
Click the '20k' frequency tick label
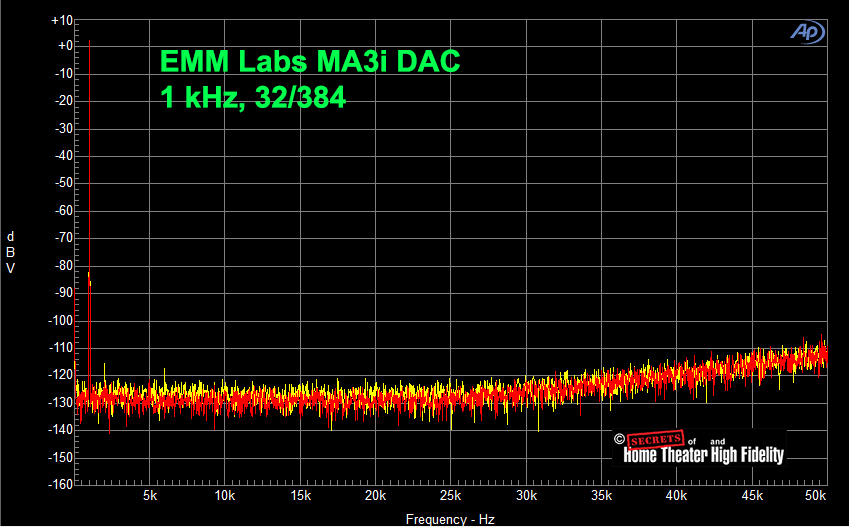[x=375, y=496]
